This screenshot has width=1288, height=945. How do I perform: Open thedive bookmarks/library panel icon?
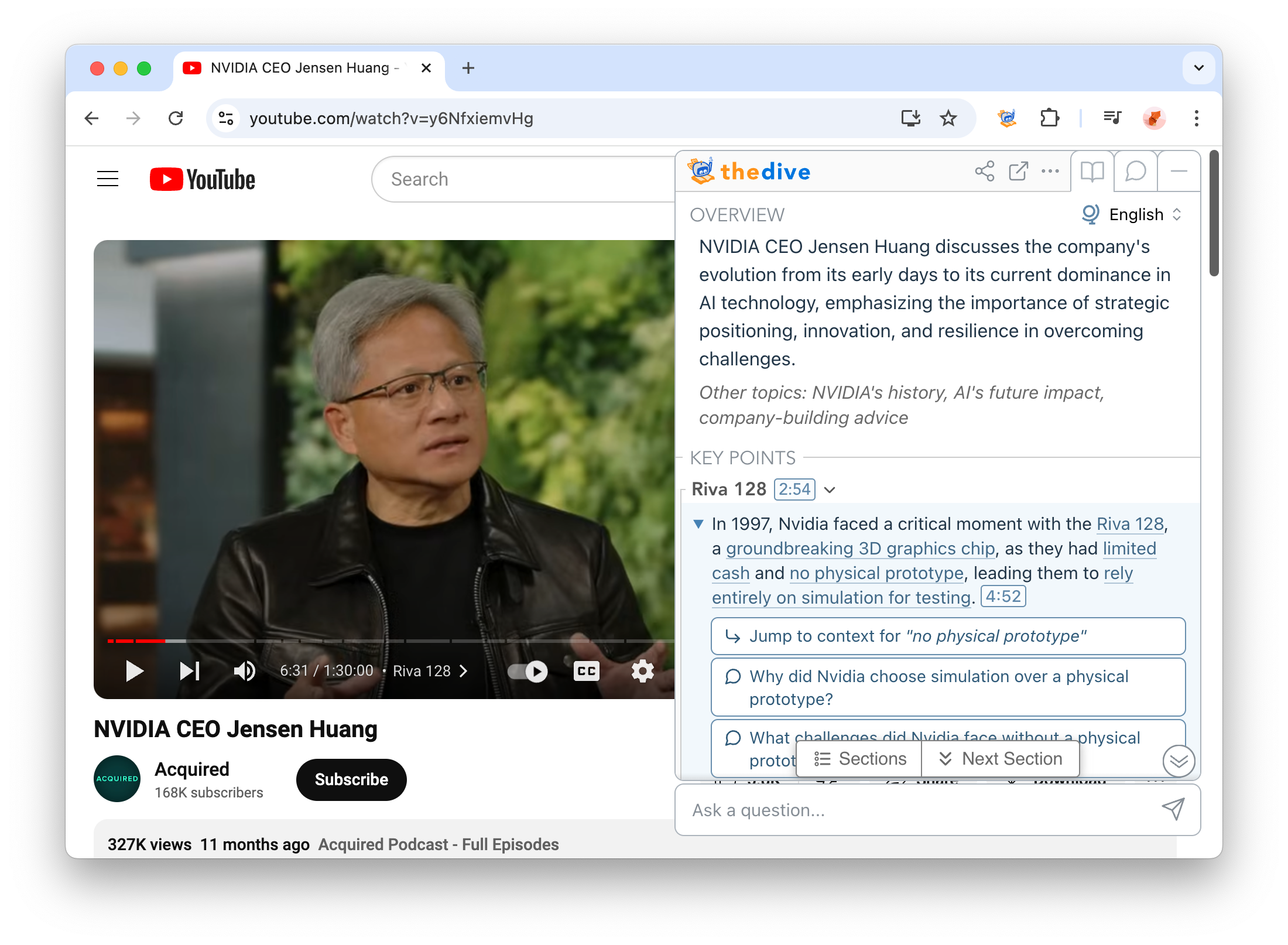1093,171
